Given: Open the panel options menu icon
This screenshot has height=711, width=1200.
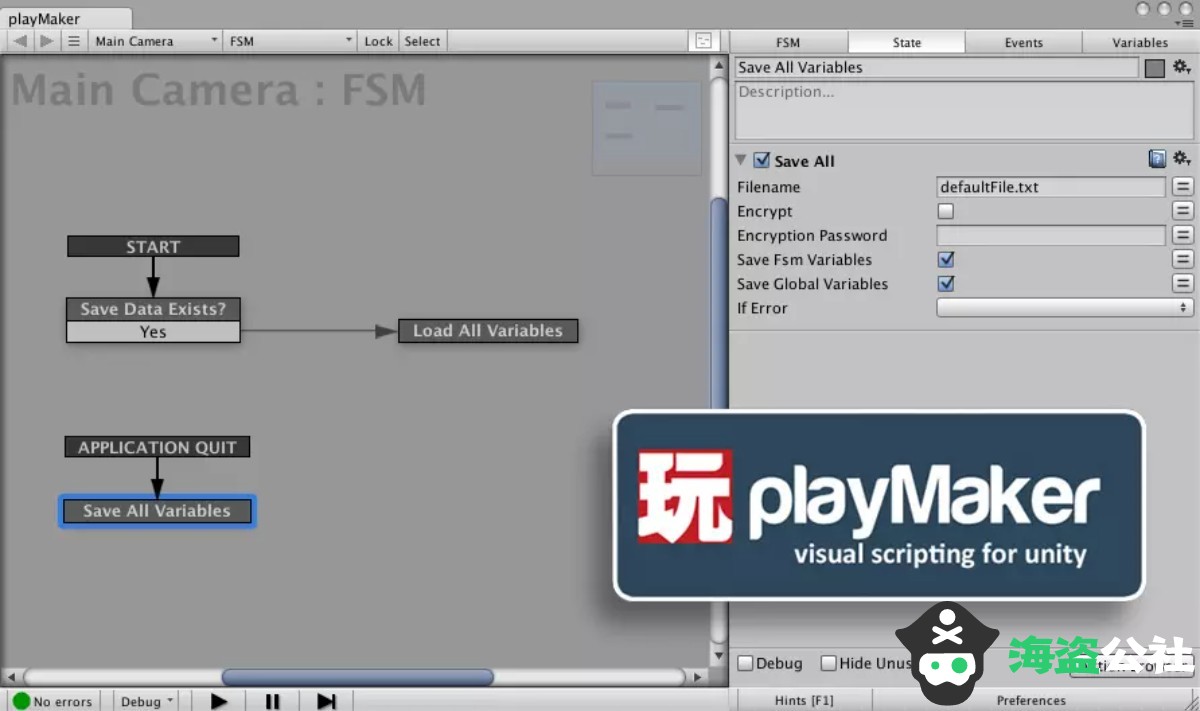Looking at the screenshot, I should point(1184,23).
